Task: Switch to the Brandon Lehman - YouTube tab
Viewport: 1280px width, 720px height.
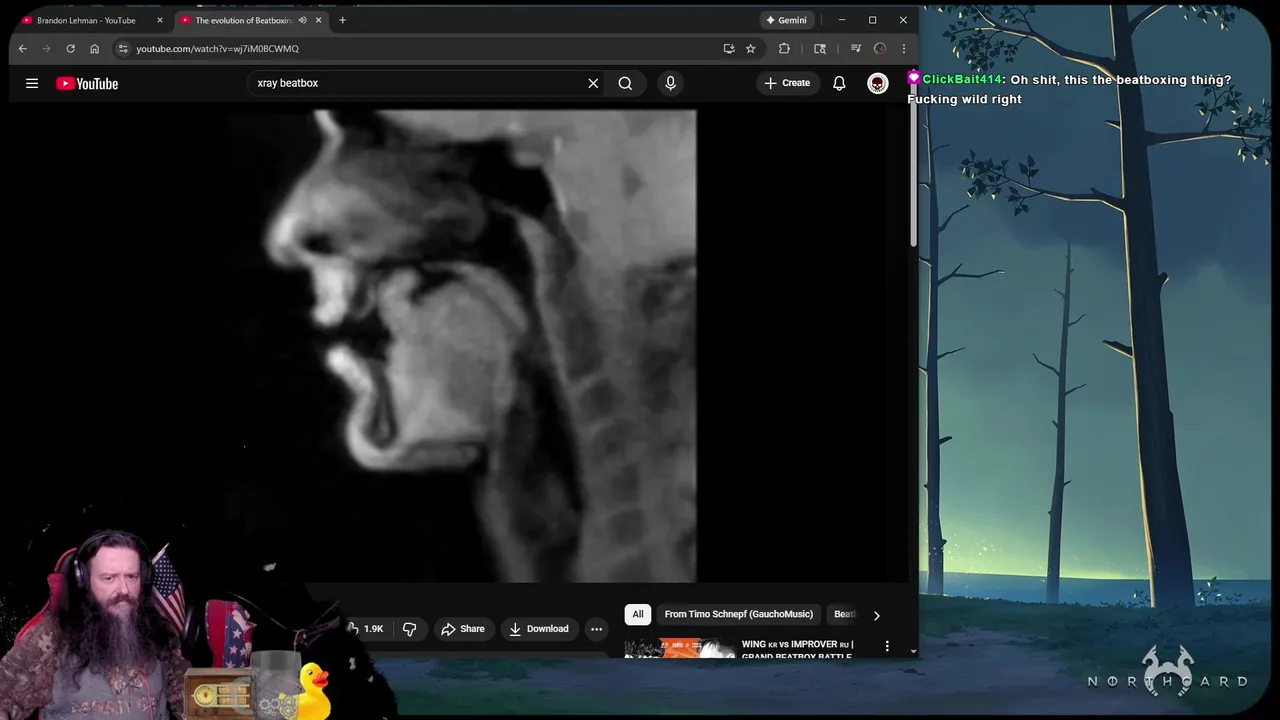Action: coord(85,20)
